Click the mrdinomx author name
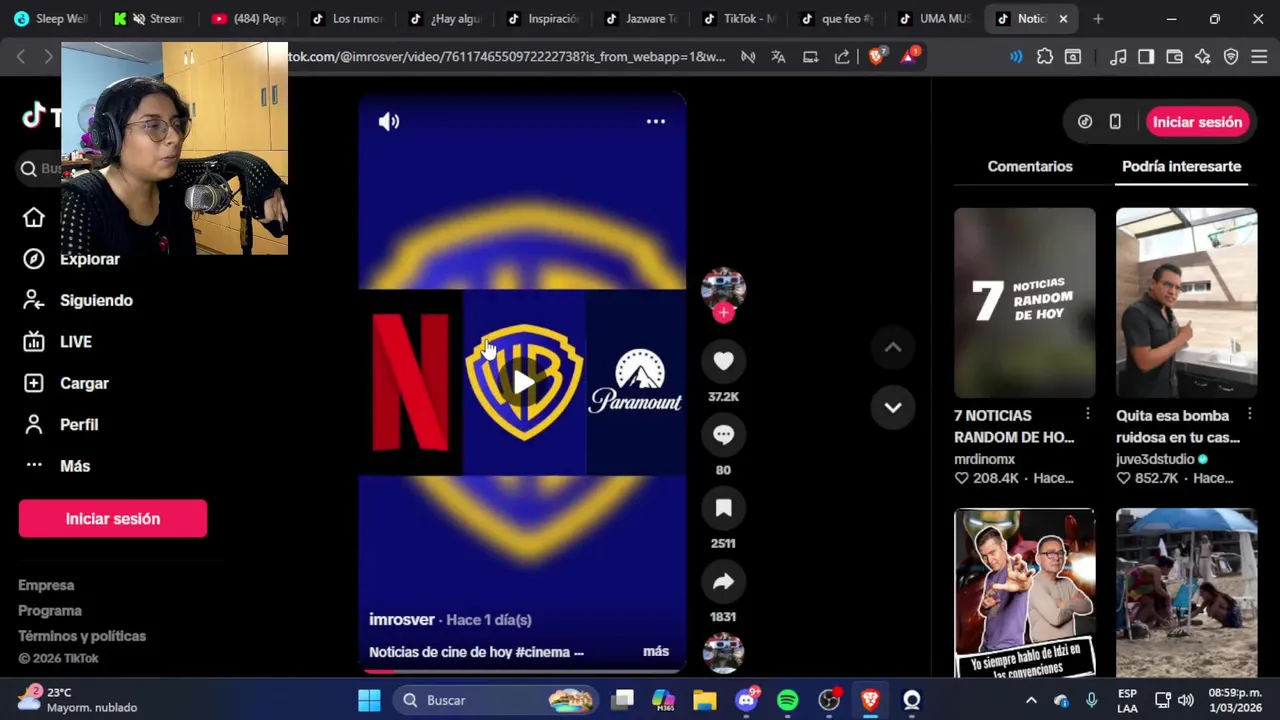The image size is (1280, 720). [984, 459]
